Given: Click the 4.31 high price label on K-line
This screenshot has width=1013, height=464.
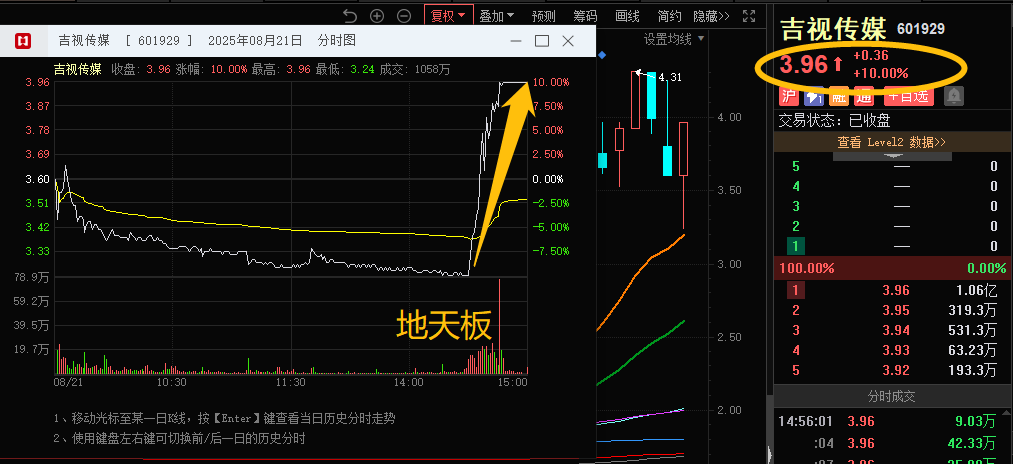Looking at the screenshot, I should point(670,78).
